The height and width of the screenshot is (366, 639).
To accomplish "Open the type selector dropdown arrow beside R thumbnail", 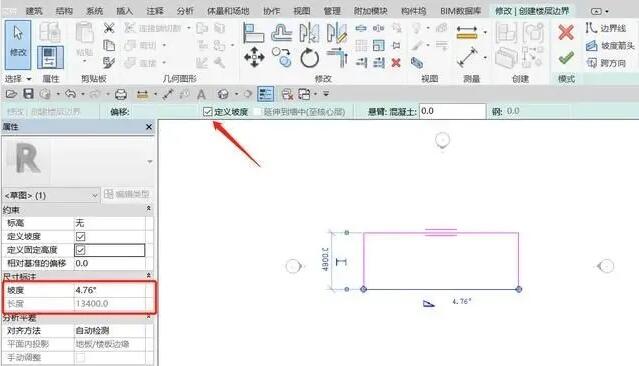I will (x=150, y=162).
